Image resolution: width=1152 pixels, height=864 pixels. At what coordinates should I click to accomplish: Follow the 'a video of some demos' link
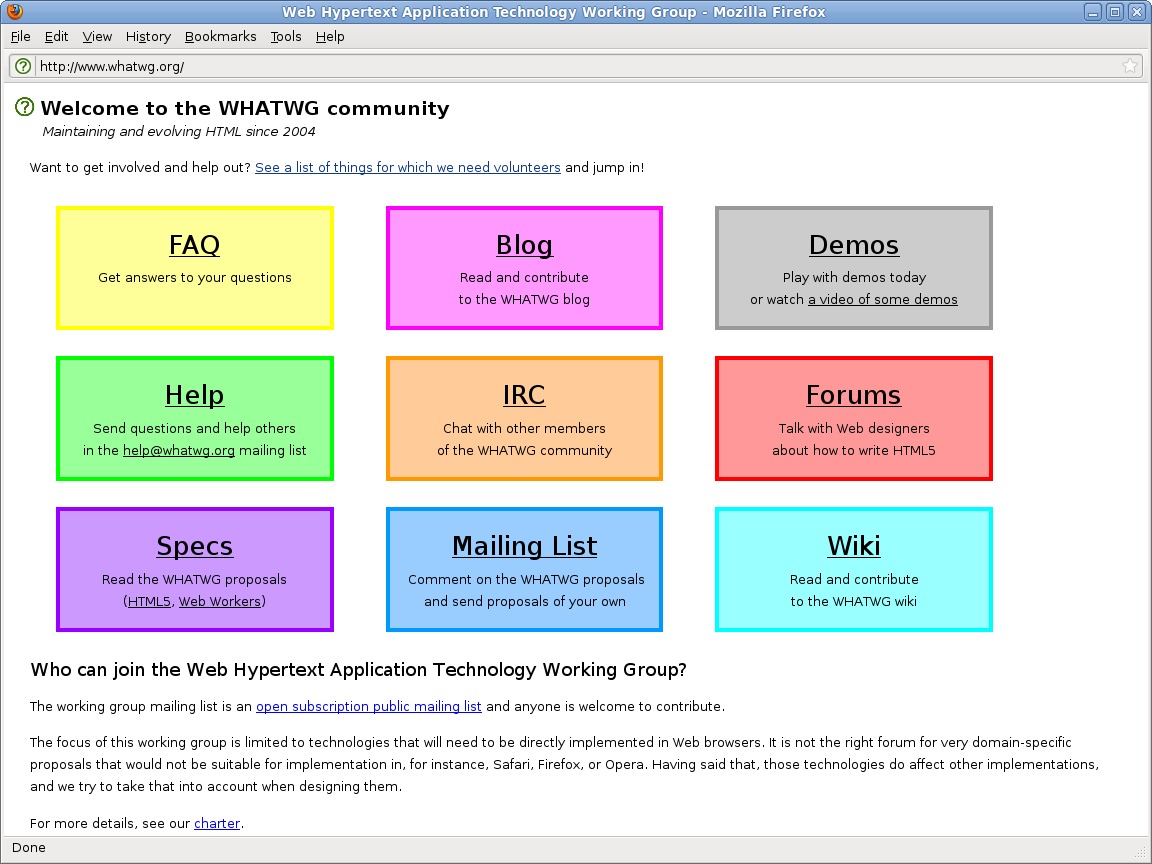(x=882, y=299)
